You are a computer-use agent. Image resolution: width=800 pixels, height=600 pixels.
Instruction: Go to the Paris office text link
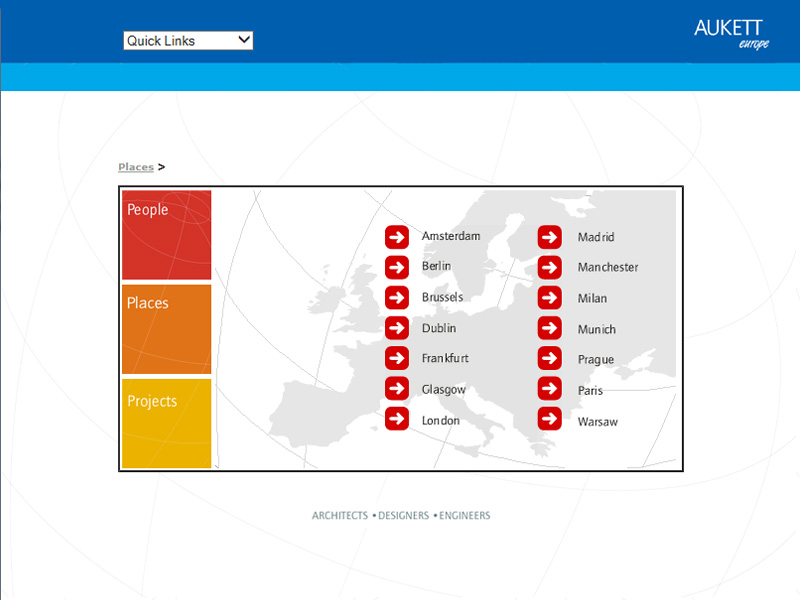tap(590, 390)
